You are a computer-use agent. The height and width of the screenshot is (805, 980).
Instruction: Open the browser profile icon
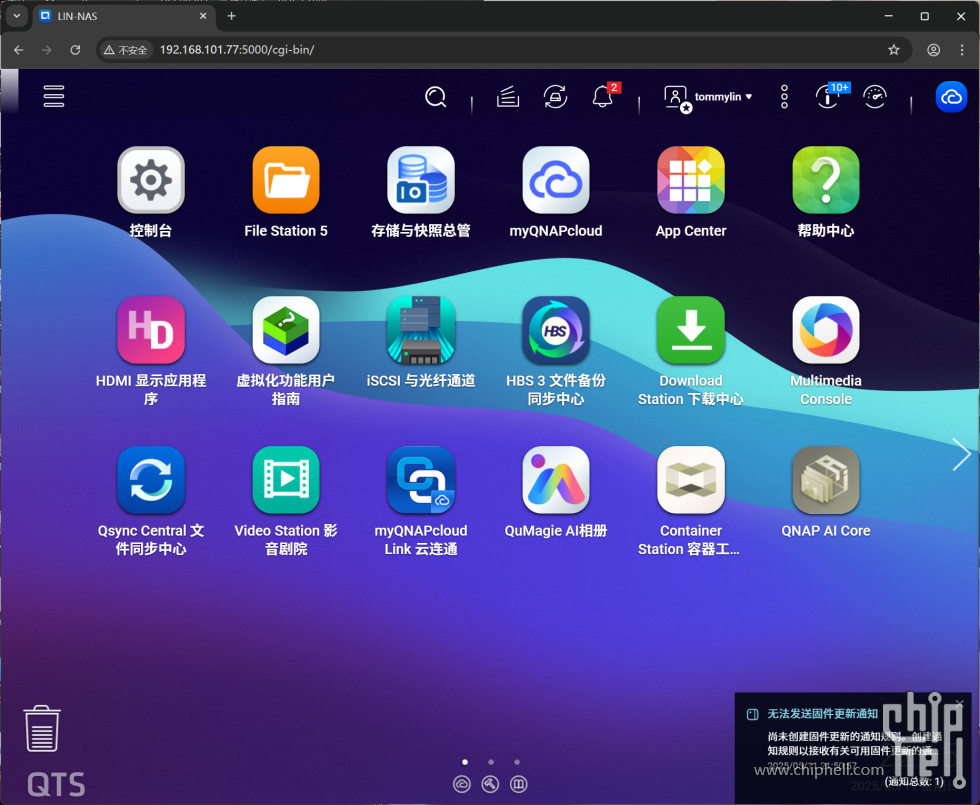coord(933,50)
